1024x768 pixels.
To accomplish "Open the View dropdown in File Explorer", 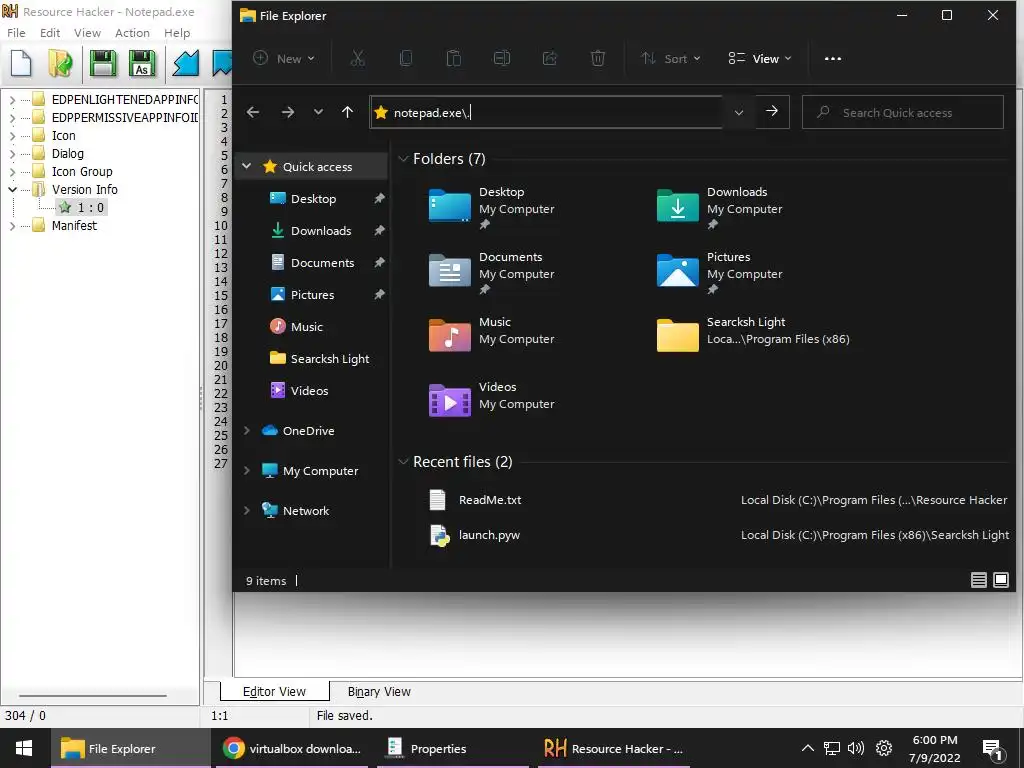I will [760, 58].
